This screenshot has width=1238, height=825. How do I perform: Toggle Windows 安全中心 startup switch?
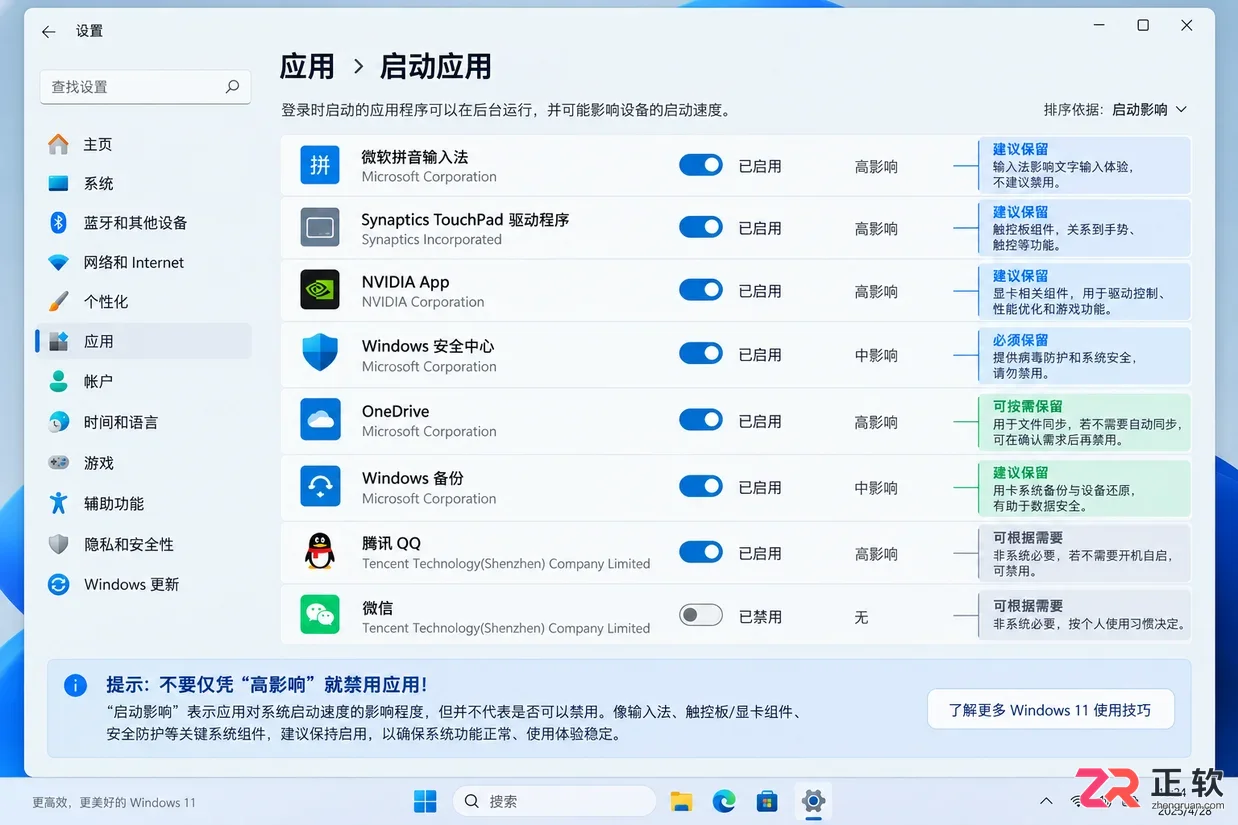click(x=701, y=353)
